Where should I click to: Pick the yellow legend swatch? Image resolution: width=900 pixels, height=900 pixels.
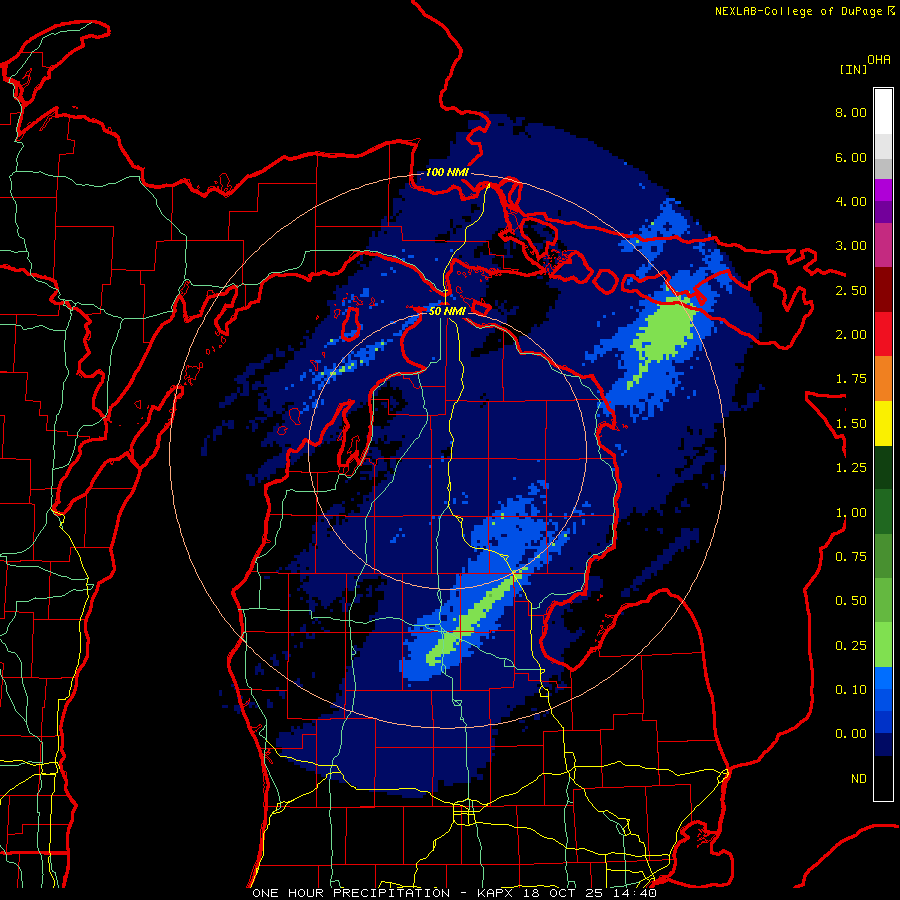883,424
